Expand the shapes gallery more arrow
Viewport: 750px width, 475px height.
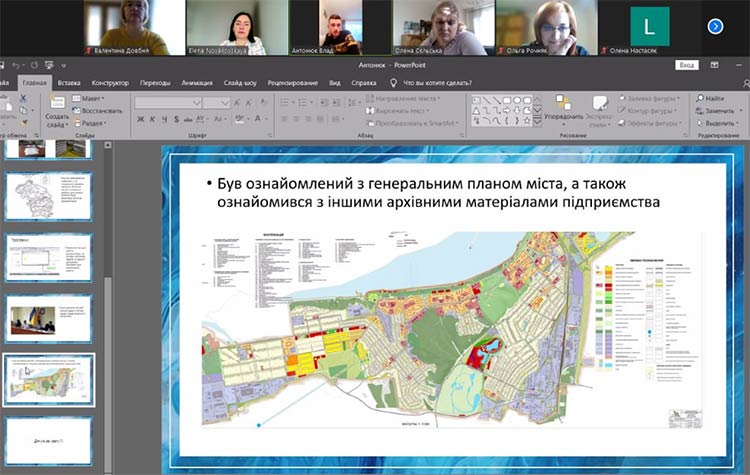pos(538,119)
